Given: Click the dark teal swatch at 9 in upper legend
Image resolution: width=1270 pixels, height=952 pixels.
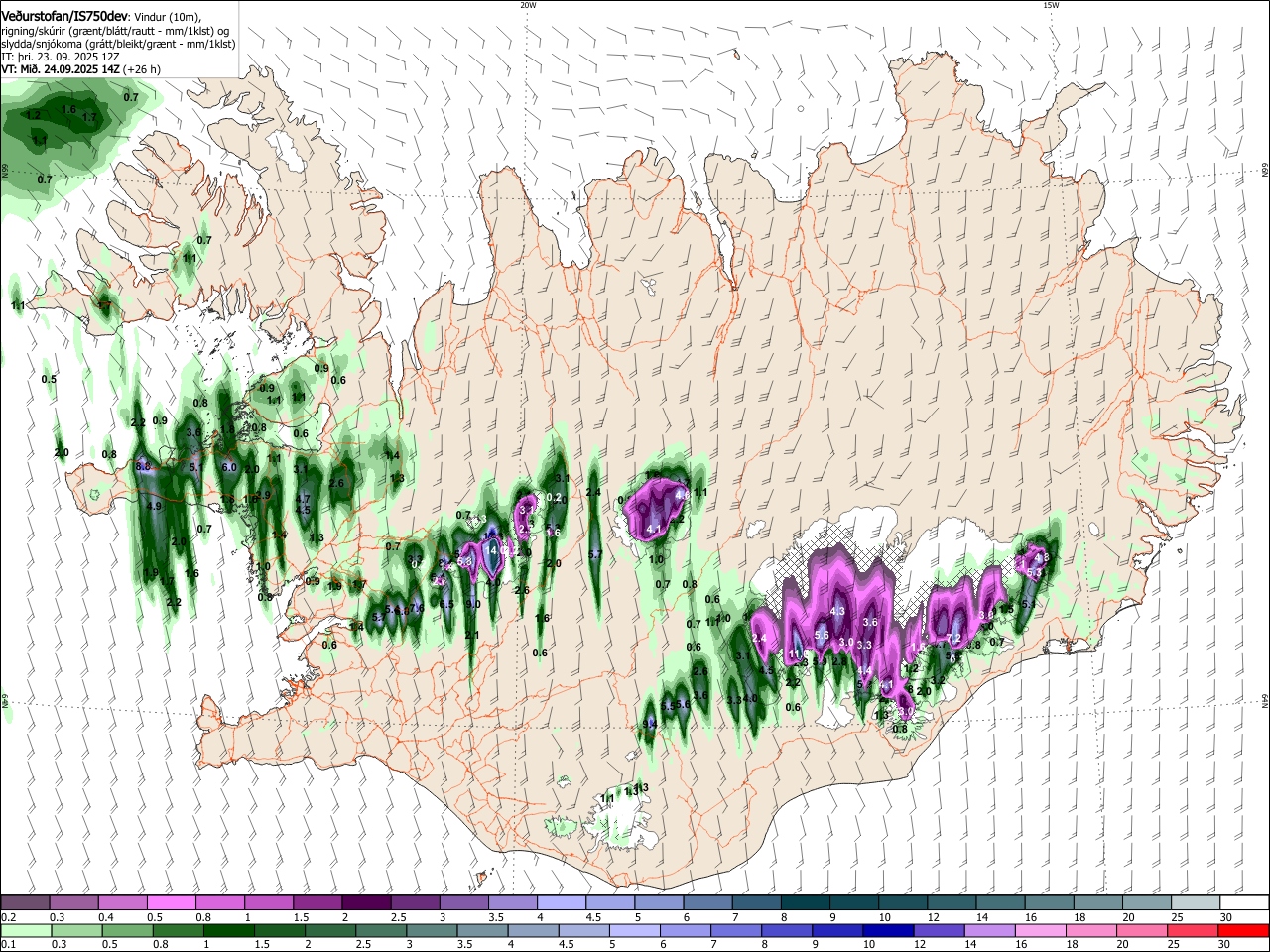Looking at the screenshot, I should coord(854,903).
